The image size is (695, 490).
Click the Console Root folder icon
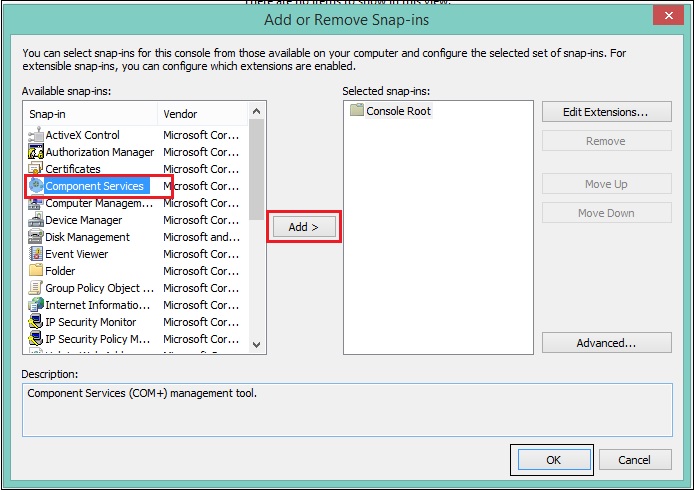click(x=357, y=110)
